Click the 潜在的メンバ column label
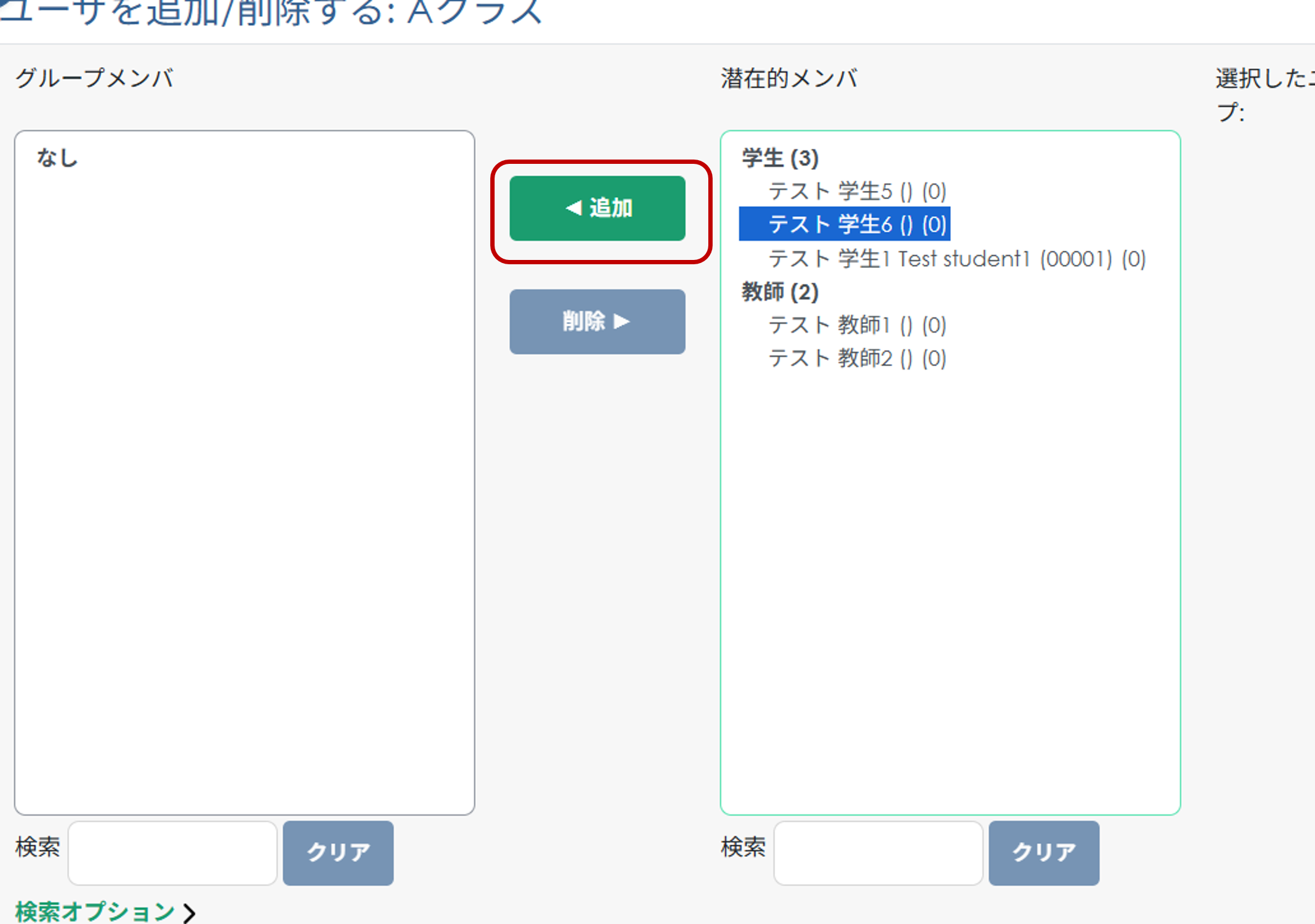The height and width of the screenshot is (924, 1315). (789, 78)
